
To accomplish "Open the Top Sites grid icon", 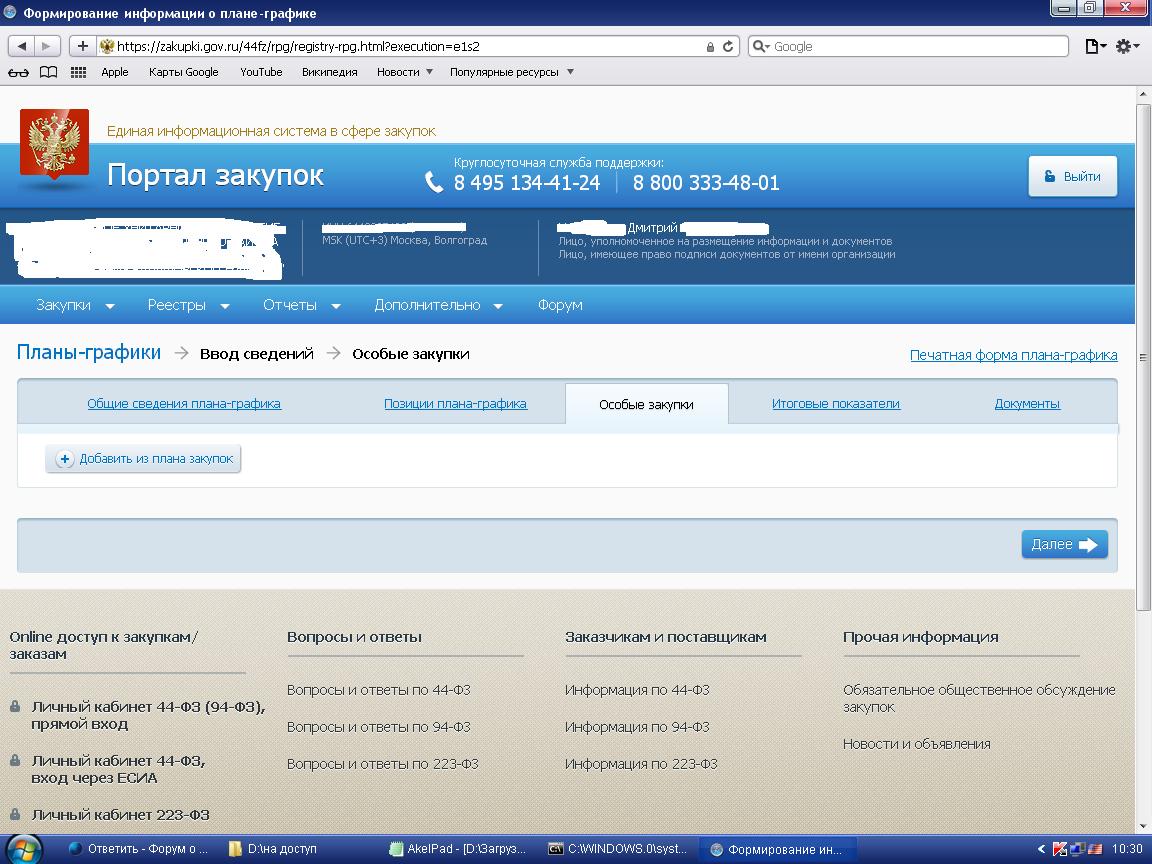I will [78, 72].
